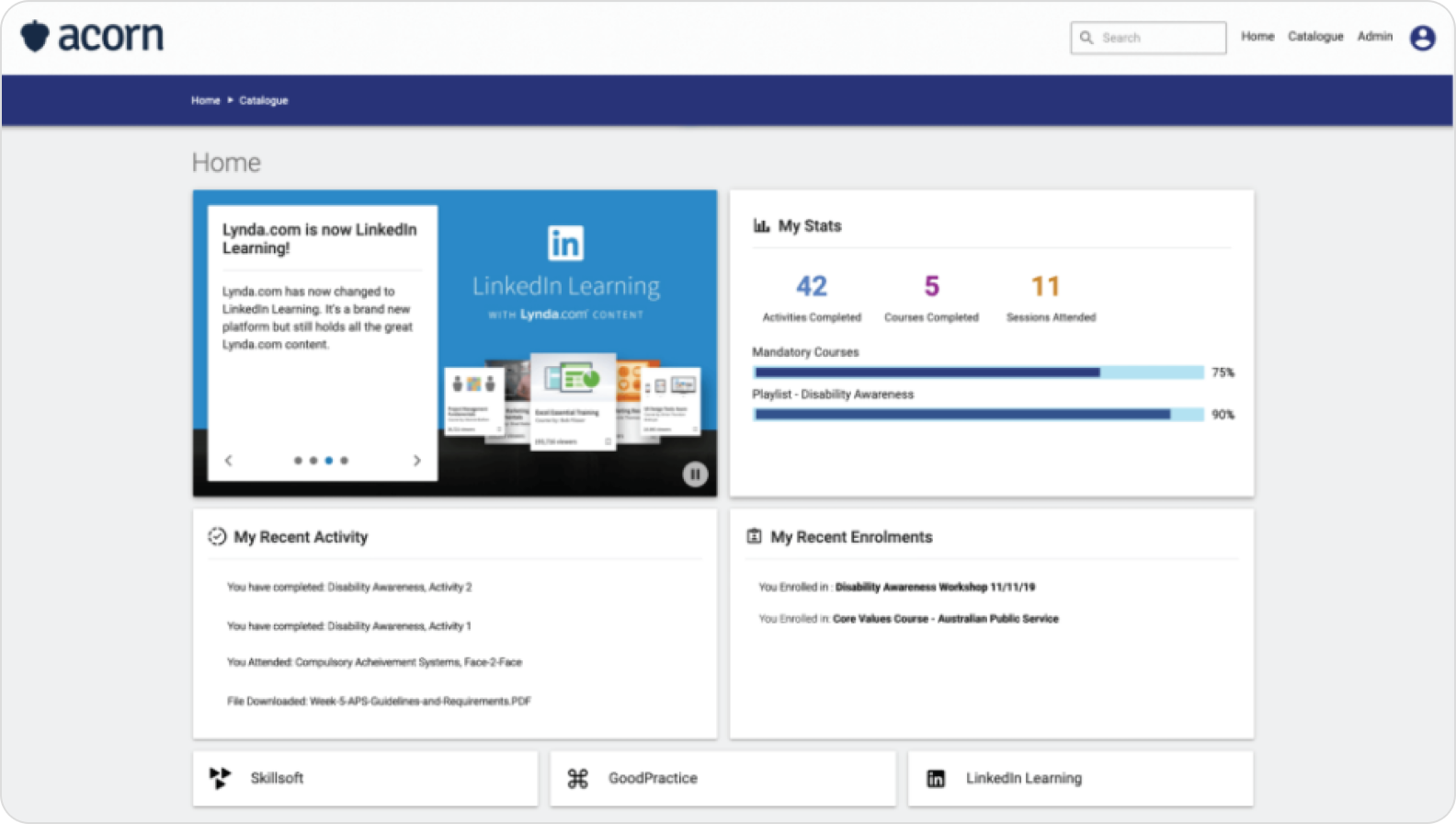The height and width of the screenshot is (824, 1456).
Task: Pause the banner carousel
Action: click(695, 474)
